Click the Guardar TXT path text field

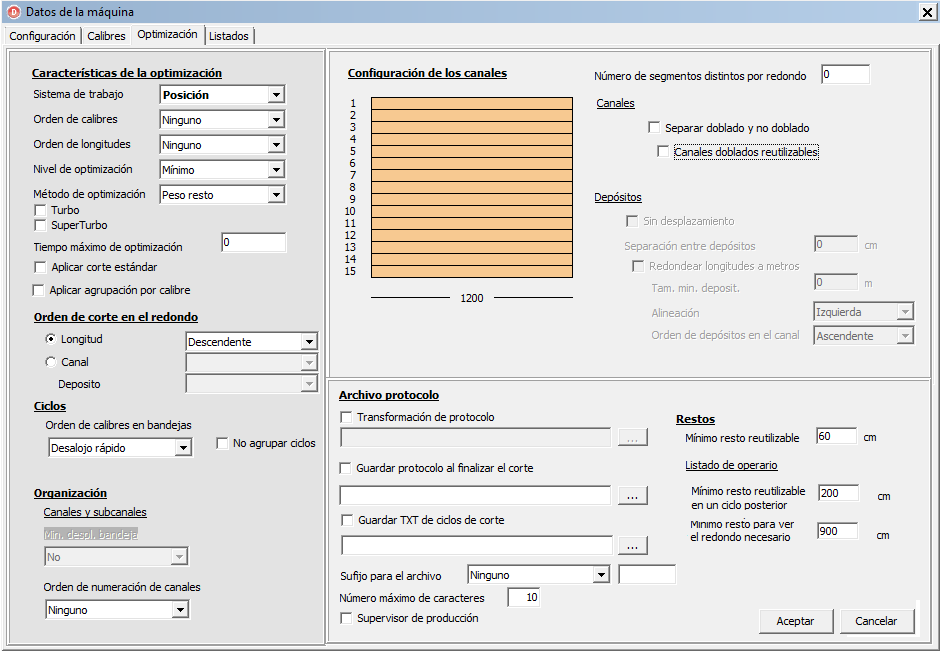(477, 545)
